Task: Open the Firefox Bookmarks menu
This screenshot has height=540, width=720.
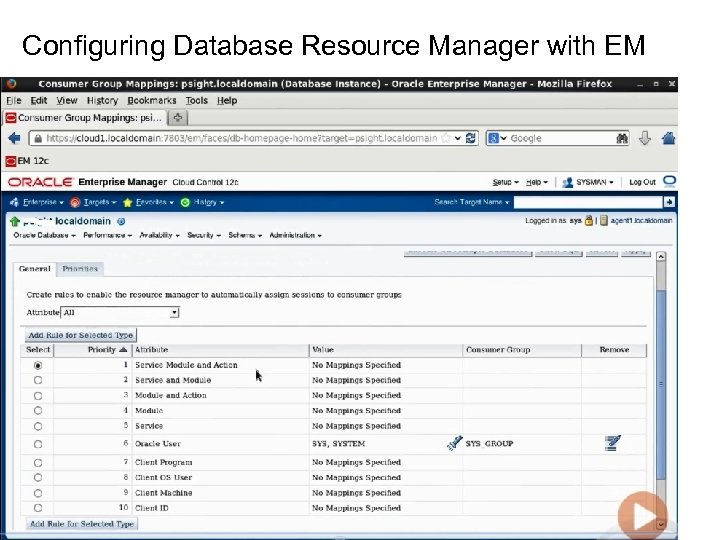Action: tap(152, 101)
